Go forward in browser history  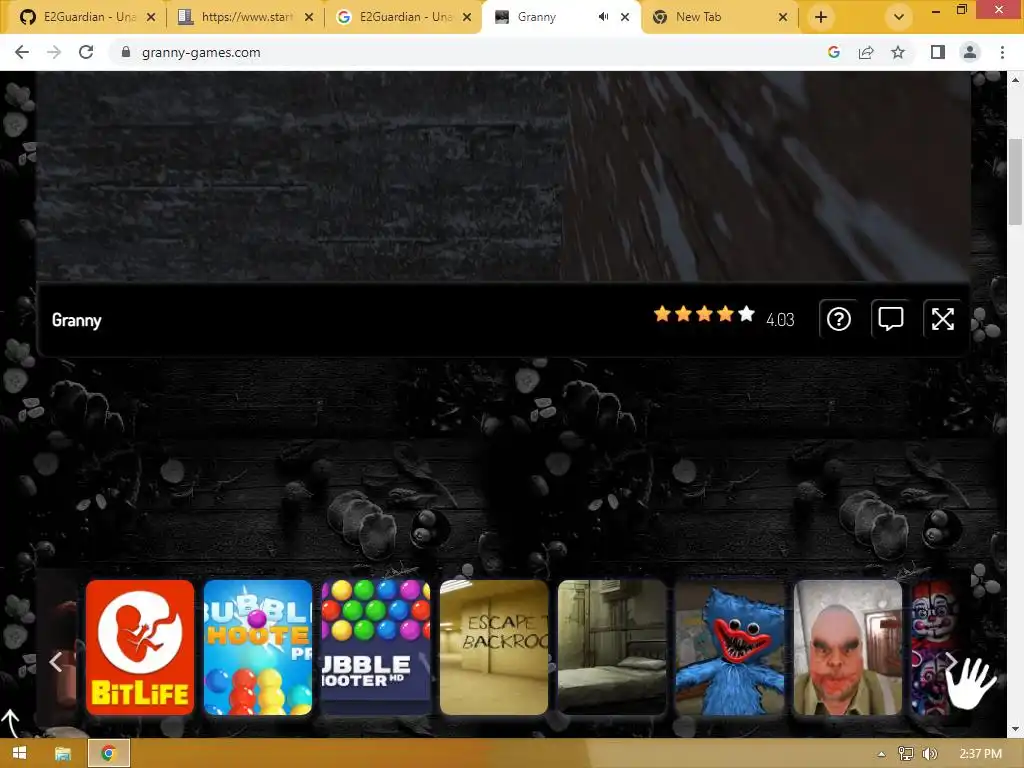click(x=54, y=52)
